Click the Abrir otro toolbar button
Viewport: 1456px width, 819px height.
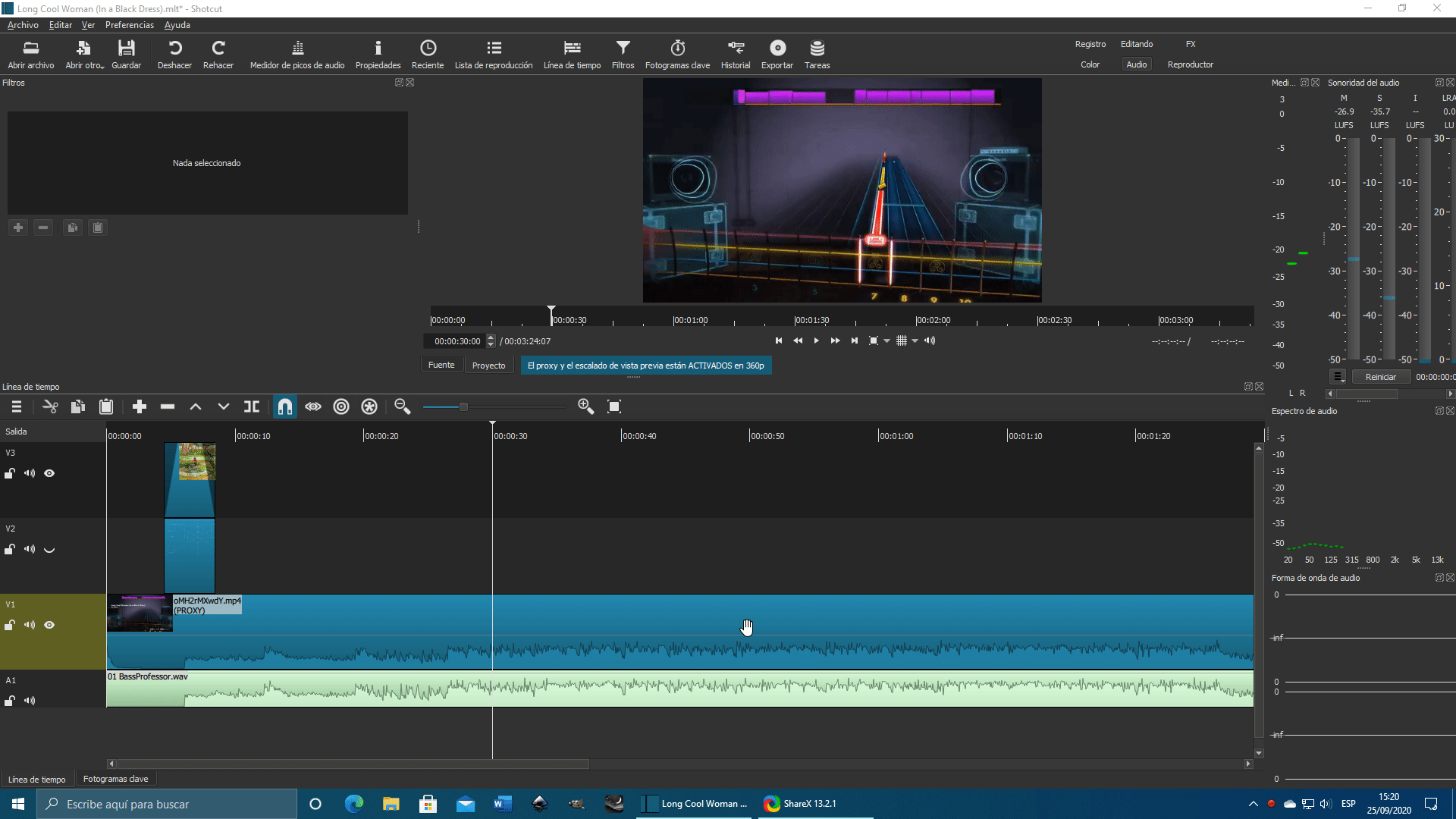pos(84,55)
